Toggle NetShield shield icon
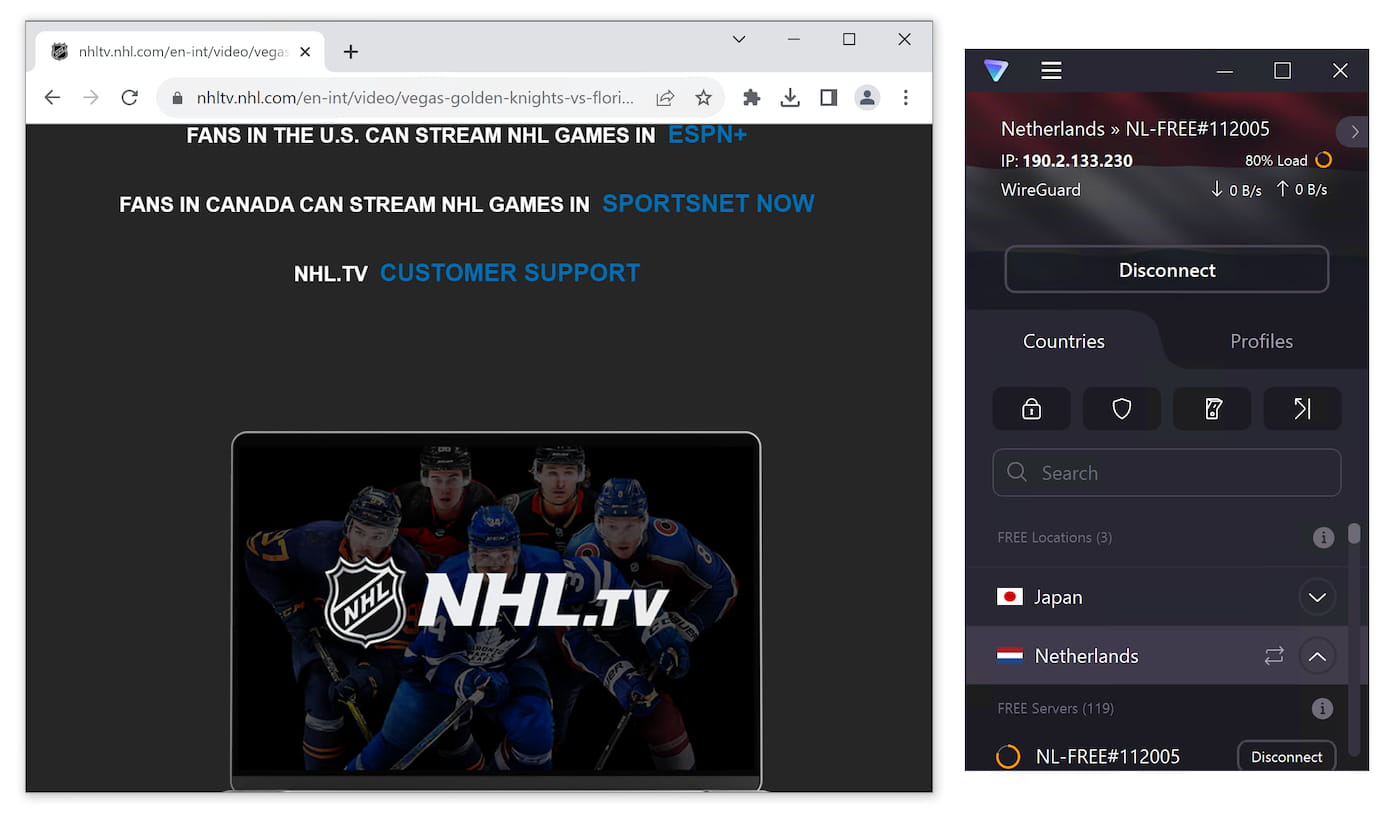This screenshot has height=821, width=1400. pyautogui.click(x=1122, y=408)
